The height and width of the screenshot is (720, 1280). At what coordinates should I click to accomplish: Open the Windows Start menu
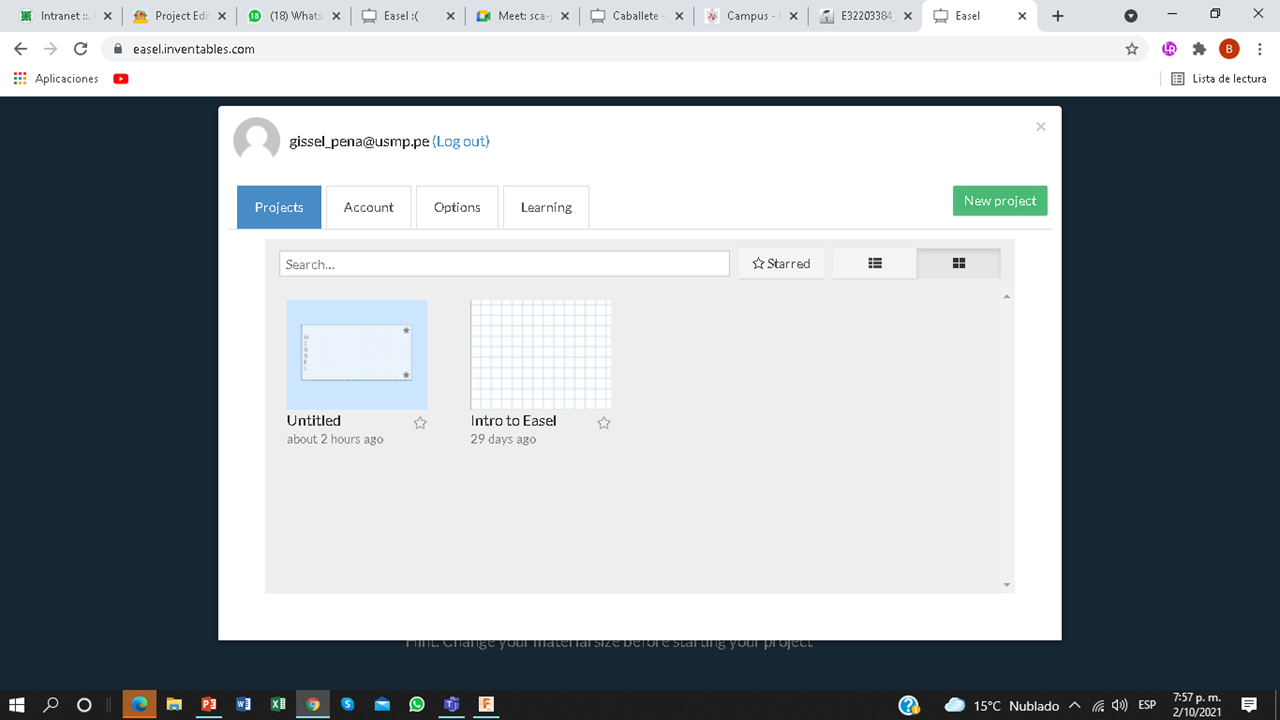(18, 704)
